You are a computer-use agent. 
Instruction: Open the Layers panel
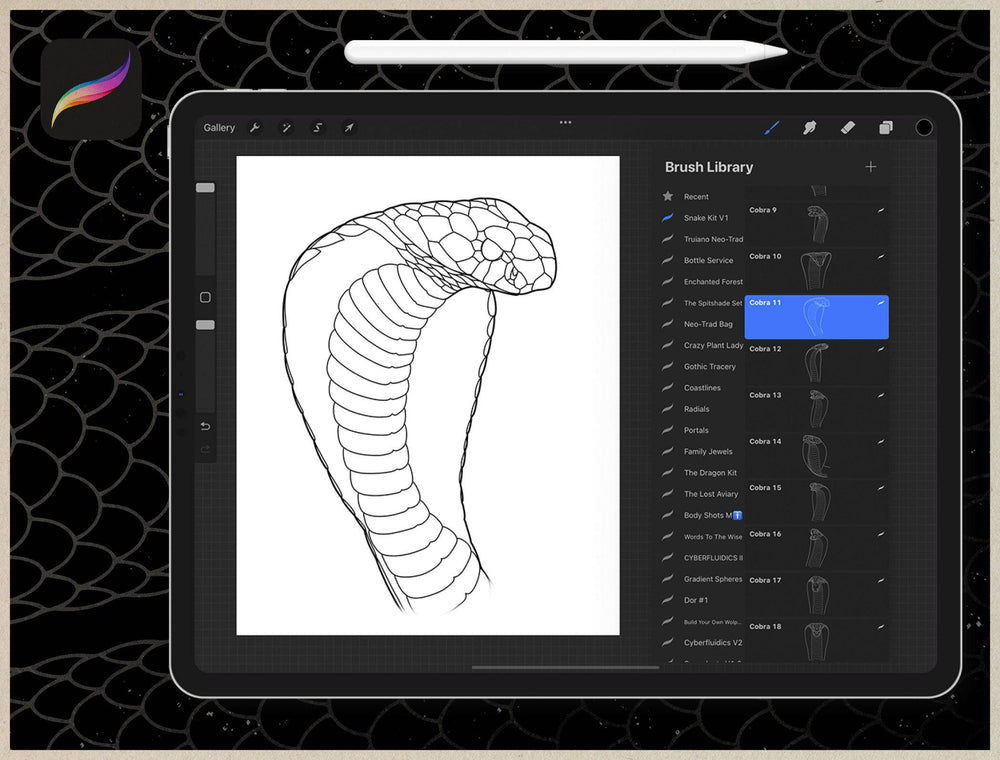pyautogui.click(x=884, y=128)
